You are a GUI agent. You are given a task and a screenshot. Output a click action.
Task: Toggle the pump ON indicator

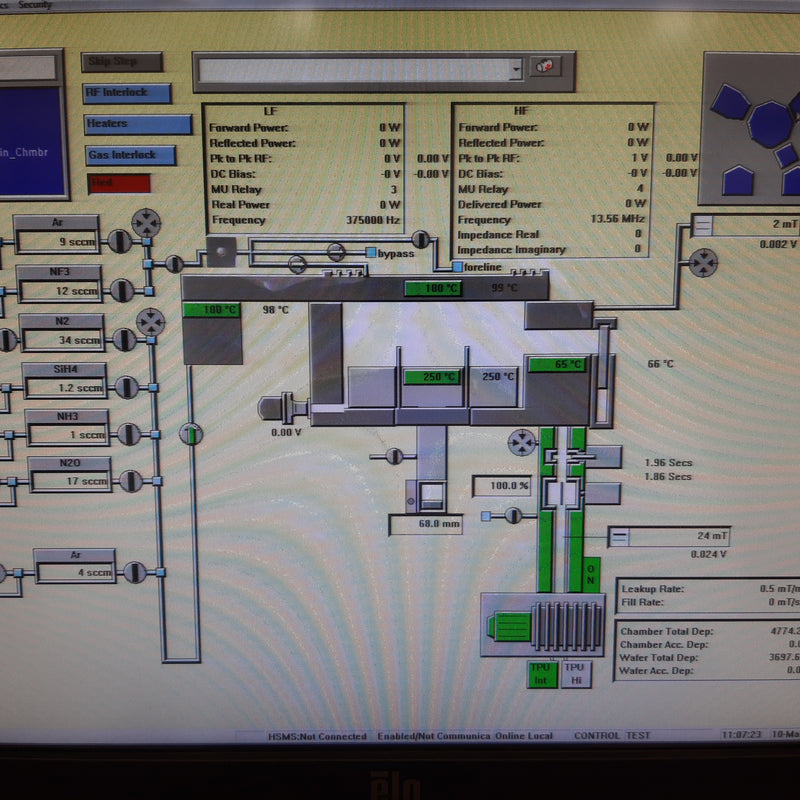pos(590,575)
